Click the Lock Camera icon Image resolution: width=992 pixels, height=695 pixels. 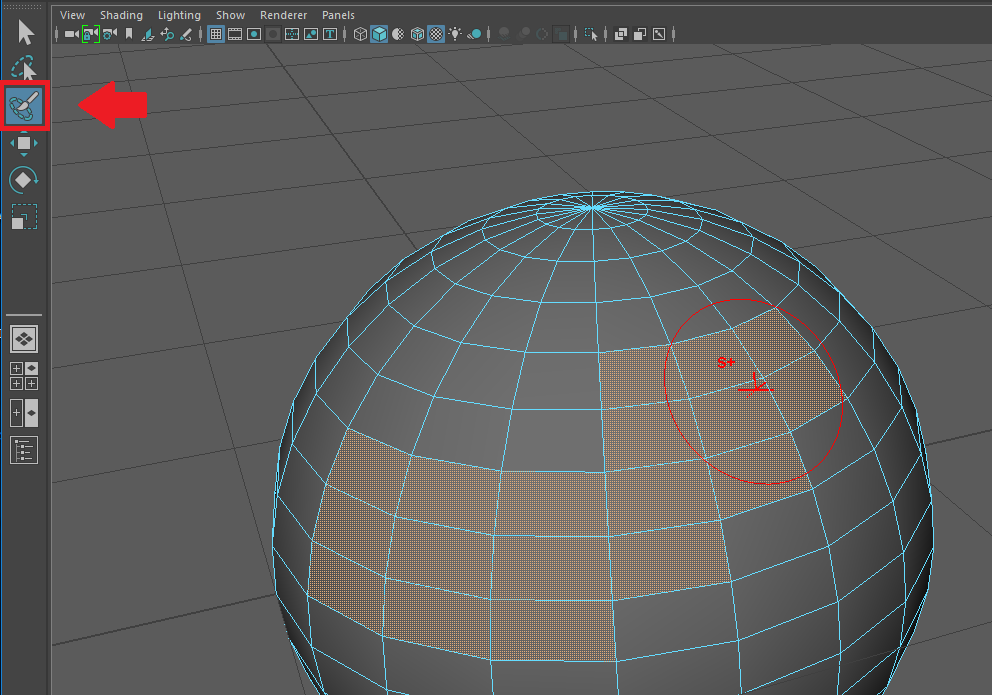pos(90,34)
